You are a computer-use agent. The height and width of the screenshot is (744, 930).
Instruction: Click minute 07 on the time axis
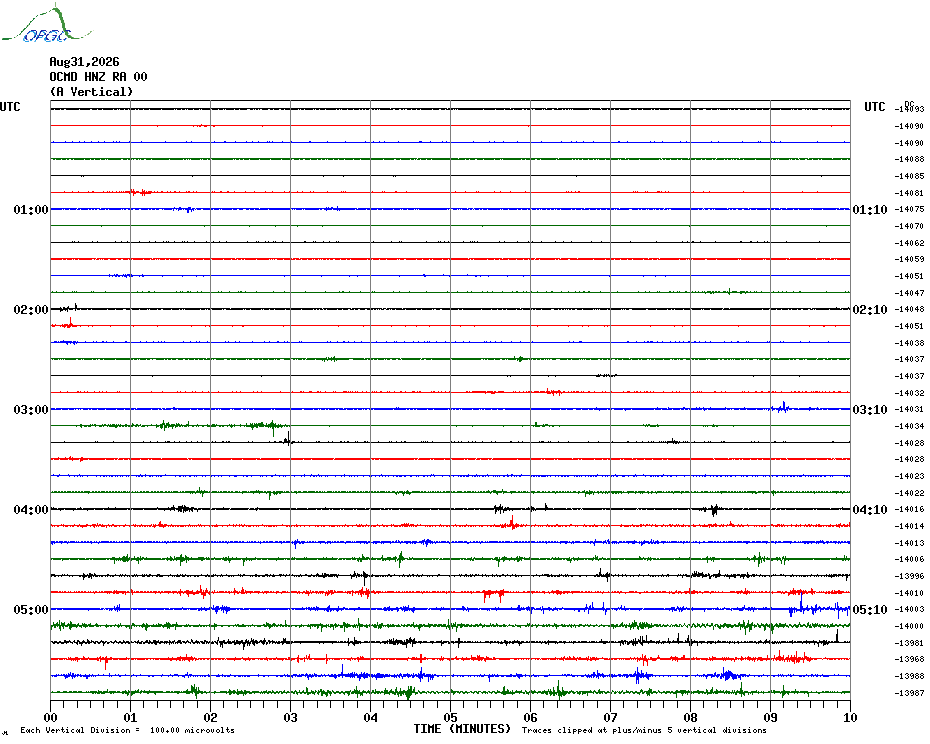tap(610, 717)
